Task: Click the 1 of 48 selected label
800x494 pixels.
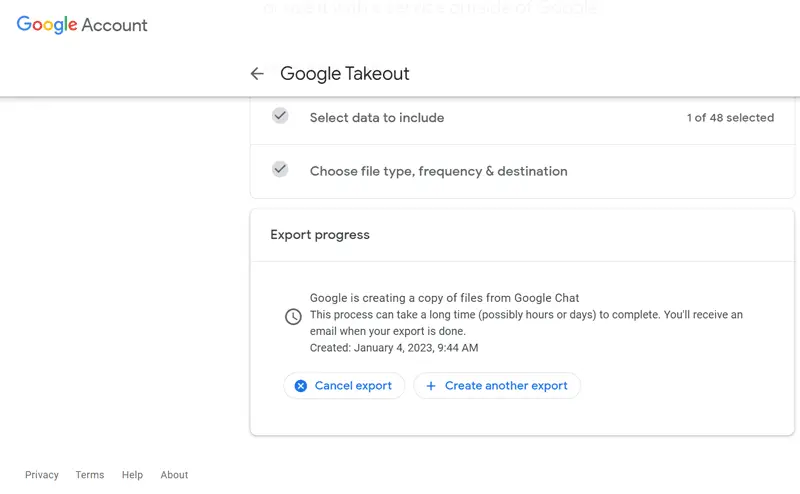Action: click(x=730, y=118)
